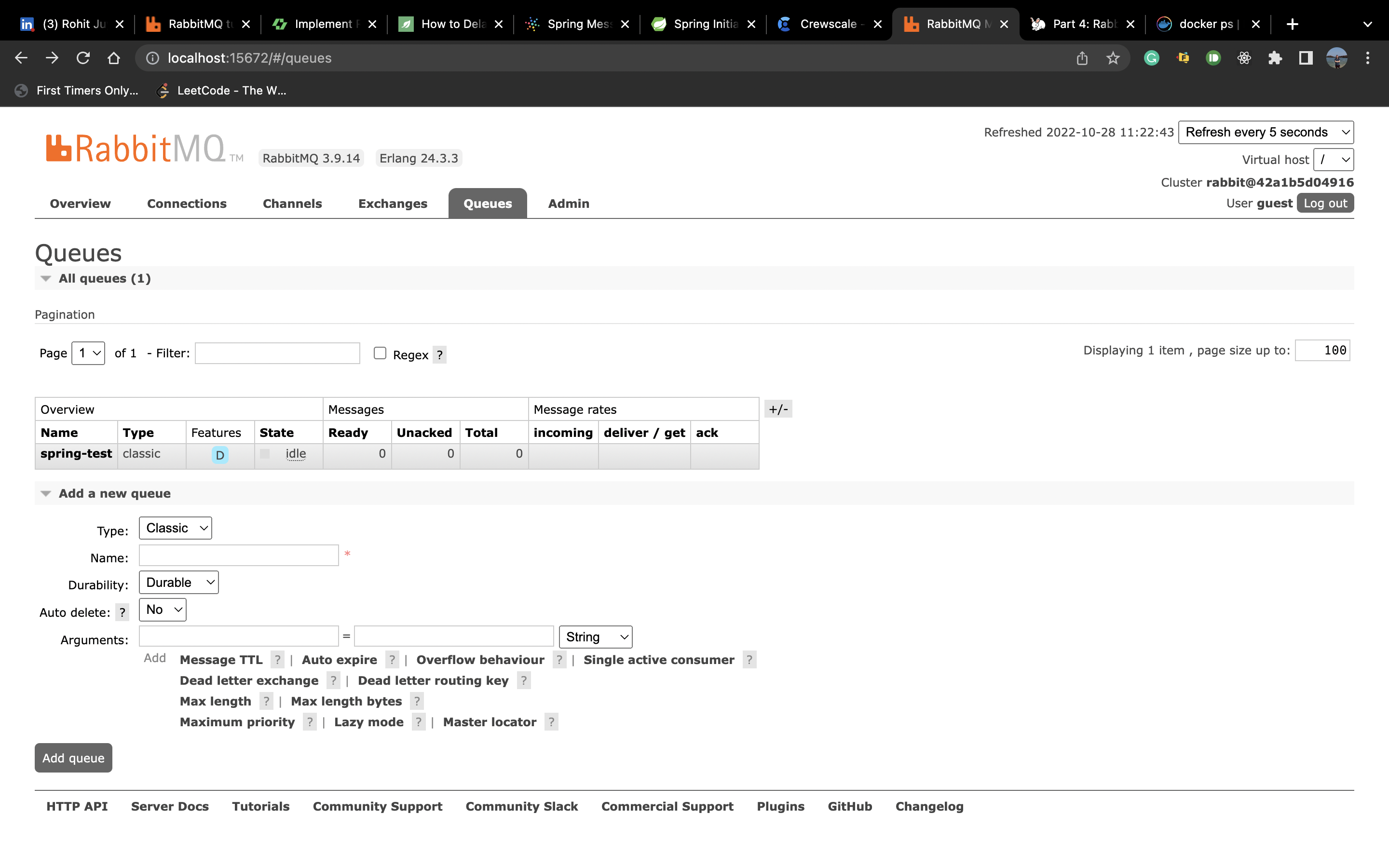
Task: Open the Virtual host dropdown
Action: pos(1334,160)
